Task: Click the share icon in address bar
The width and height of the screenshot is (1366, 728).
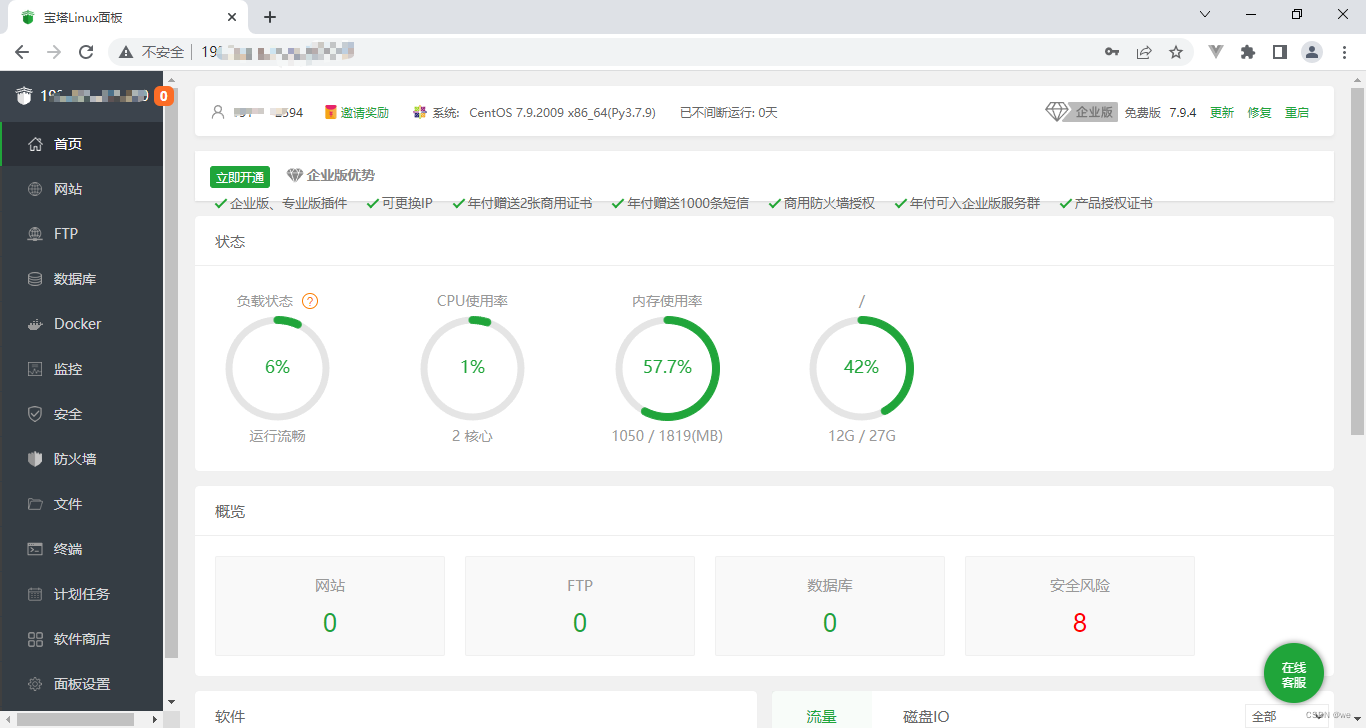Action: click(x=1144, y=52)
